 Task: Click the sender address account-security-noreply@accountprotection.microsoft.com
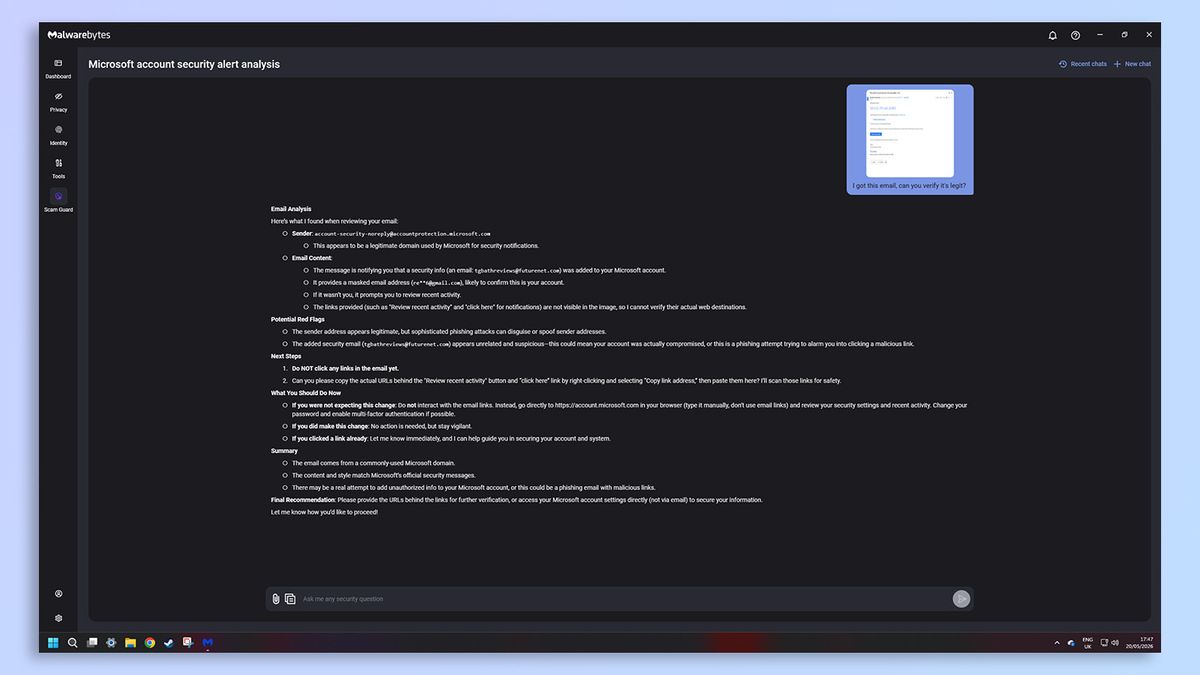point(402,233)
